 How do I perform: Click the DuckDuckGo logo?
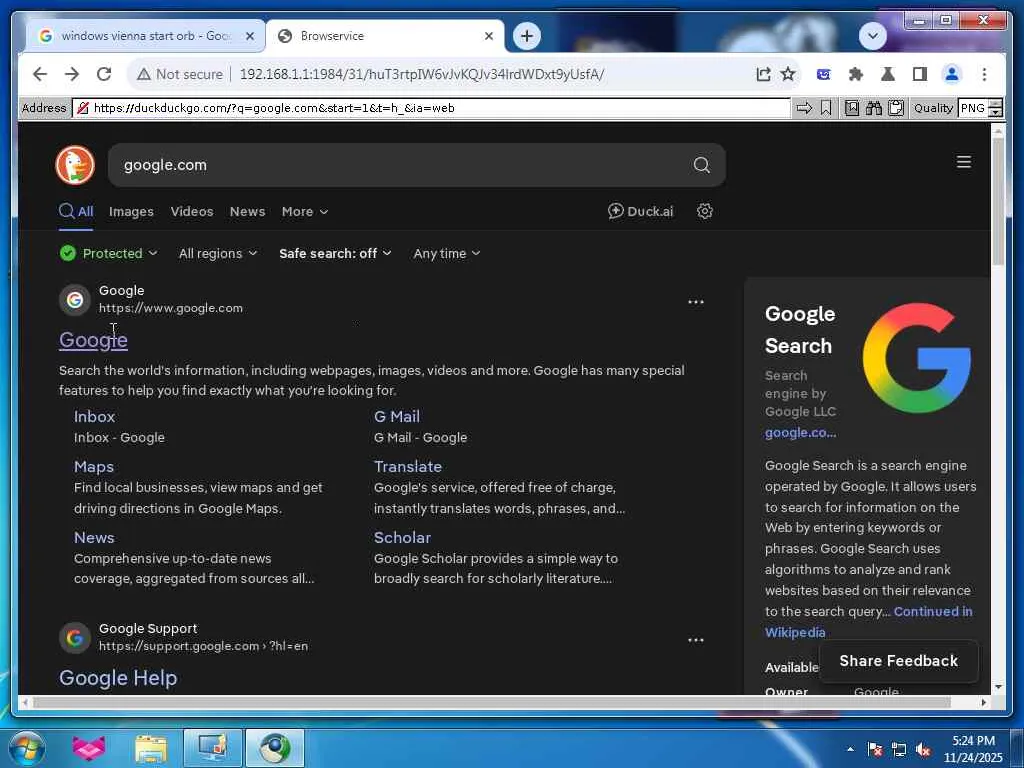click(75, 165)
